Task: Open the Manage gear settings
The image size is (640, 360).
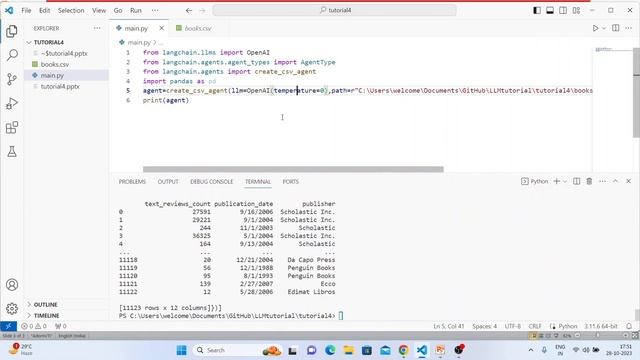Action: pyautogui.click(x=12, y=309)
